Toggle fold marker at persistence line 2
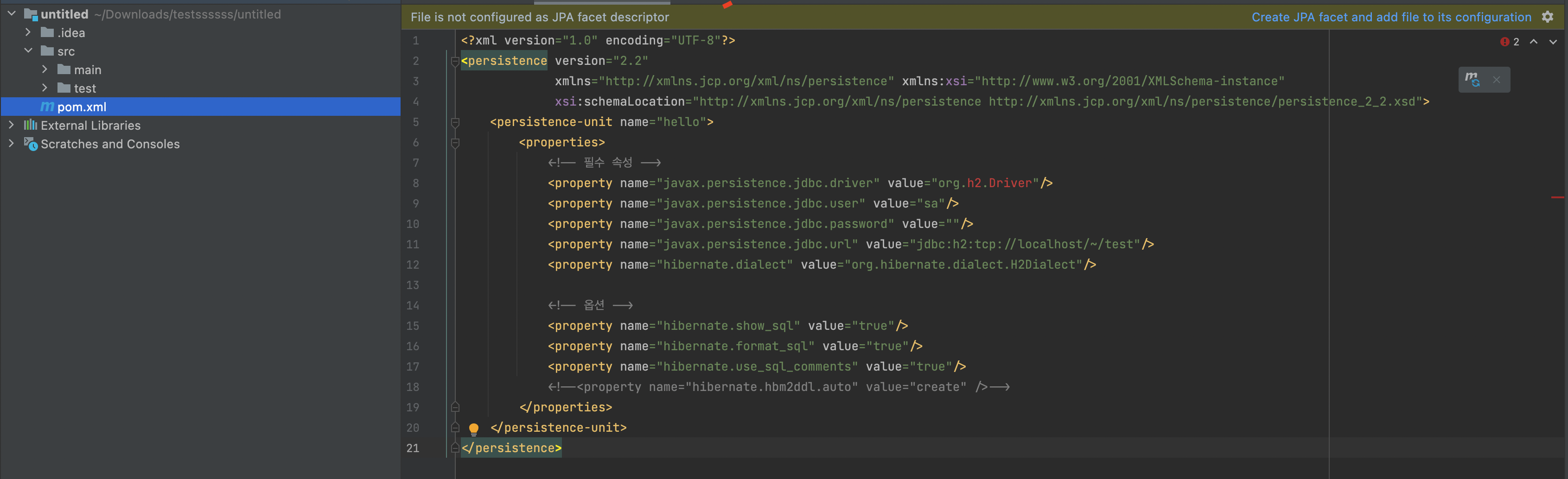 click(x=455, y=61)
